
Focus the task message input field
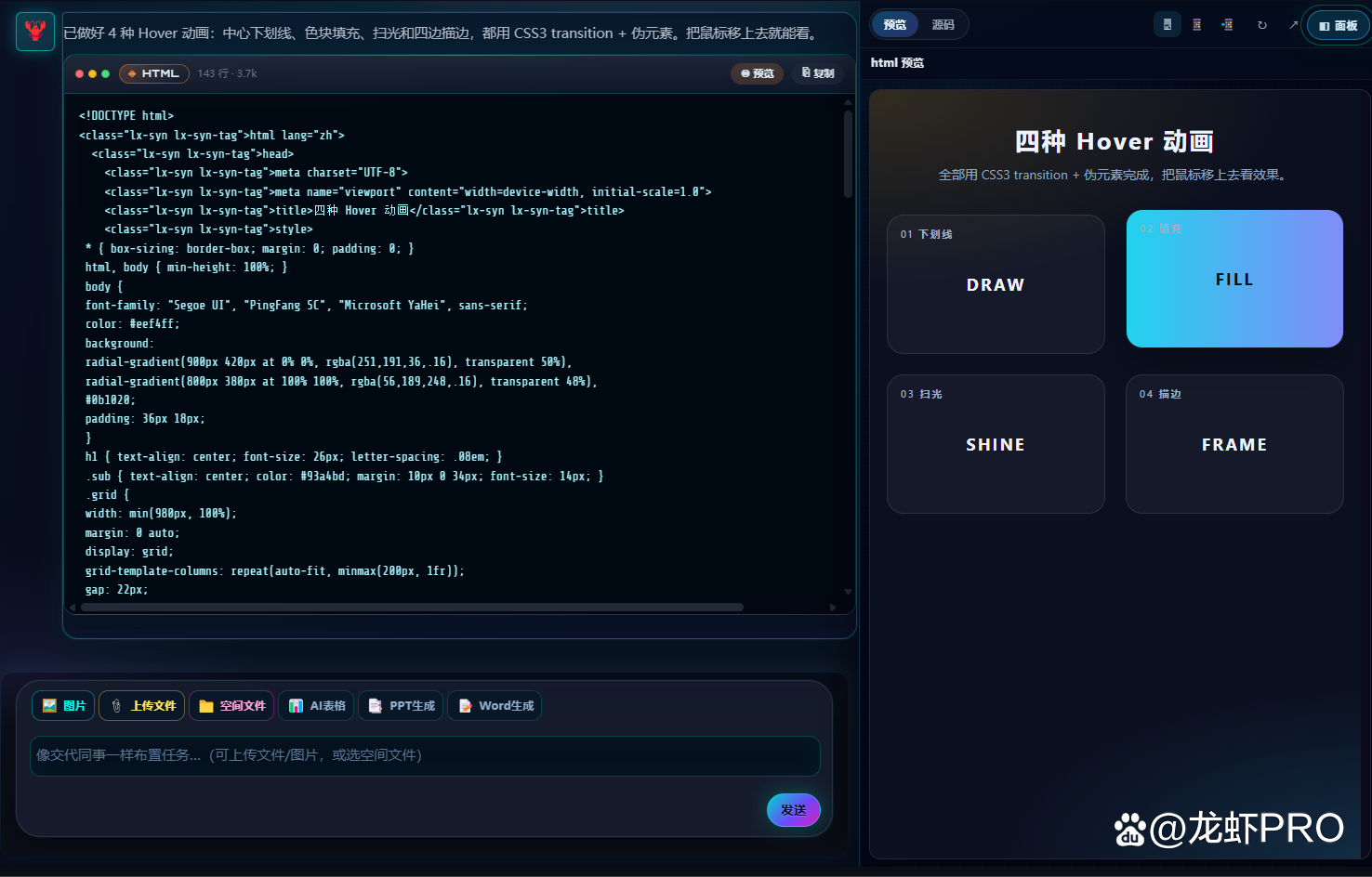point(425,755)
